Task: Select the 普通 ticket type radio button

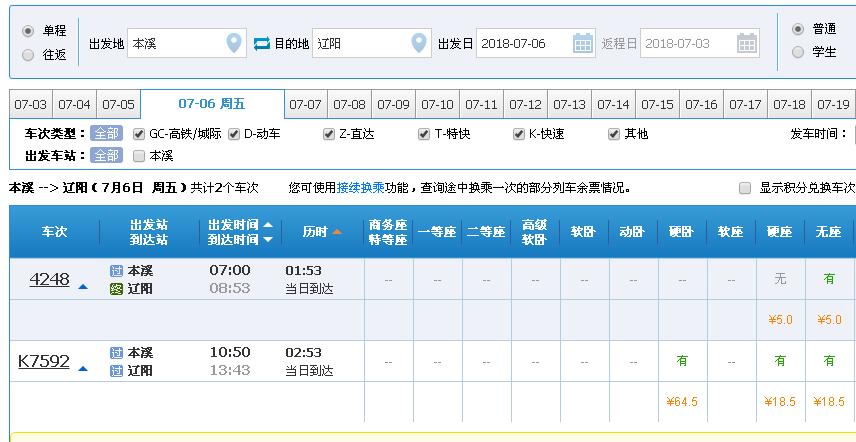Action: tap(798, 29)
